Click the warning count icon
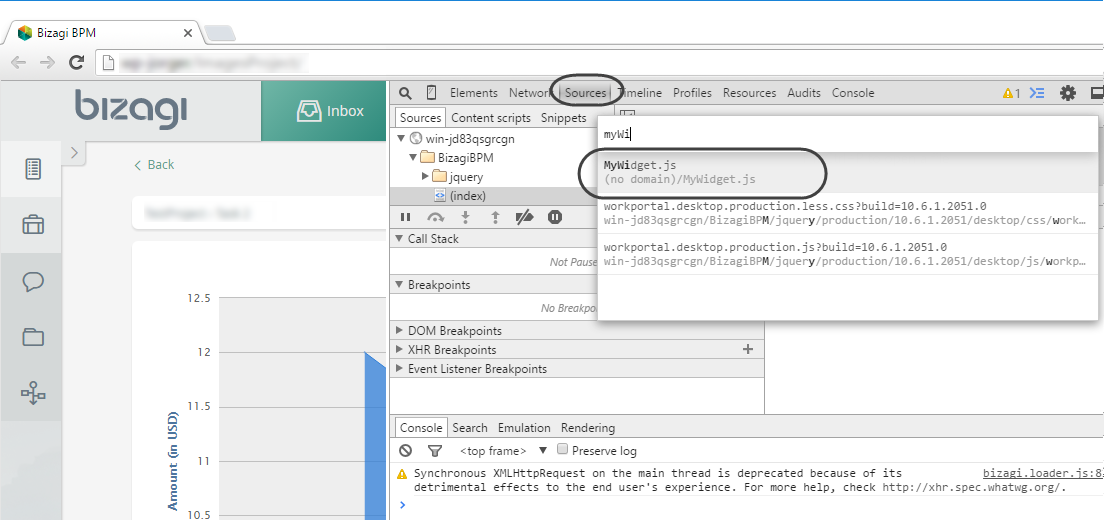 point(1011,93)
